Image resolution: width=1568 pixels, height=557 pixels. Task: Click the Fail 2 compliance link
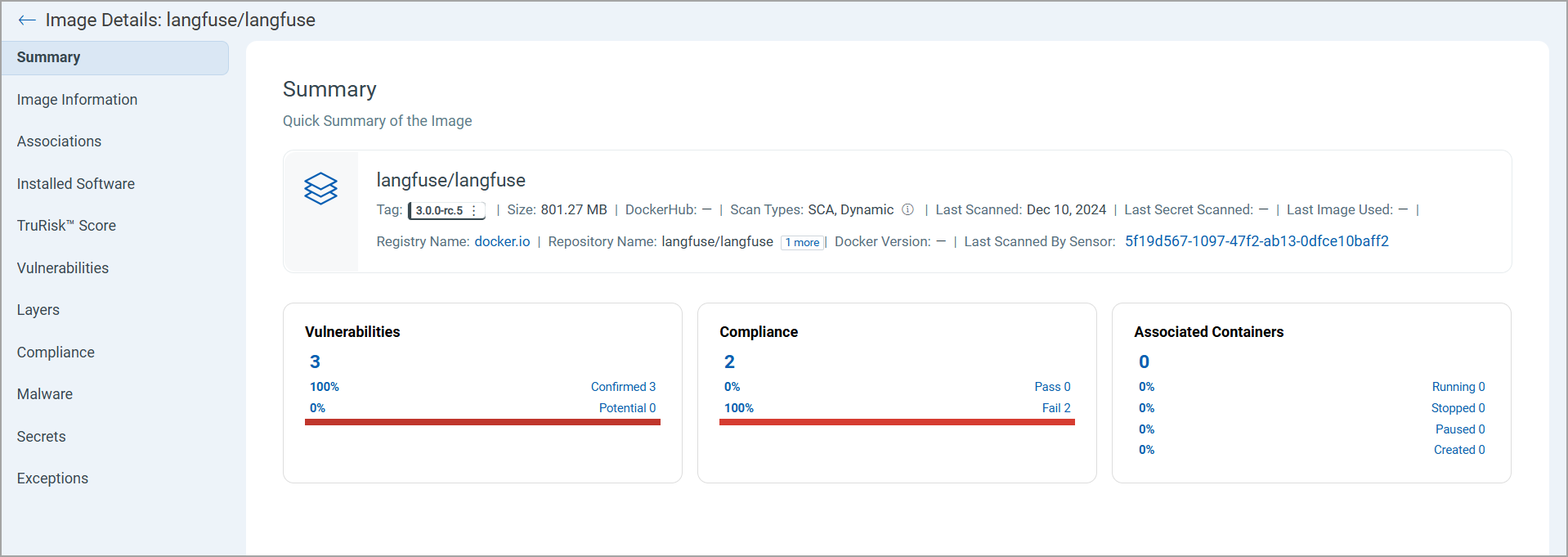[1055, 408]
